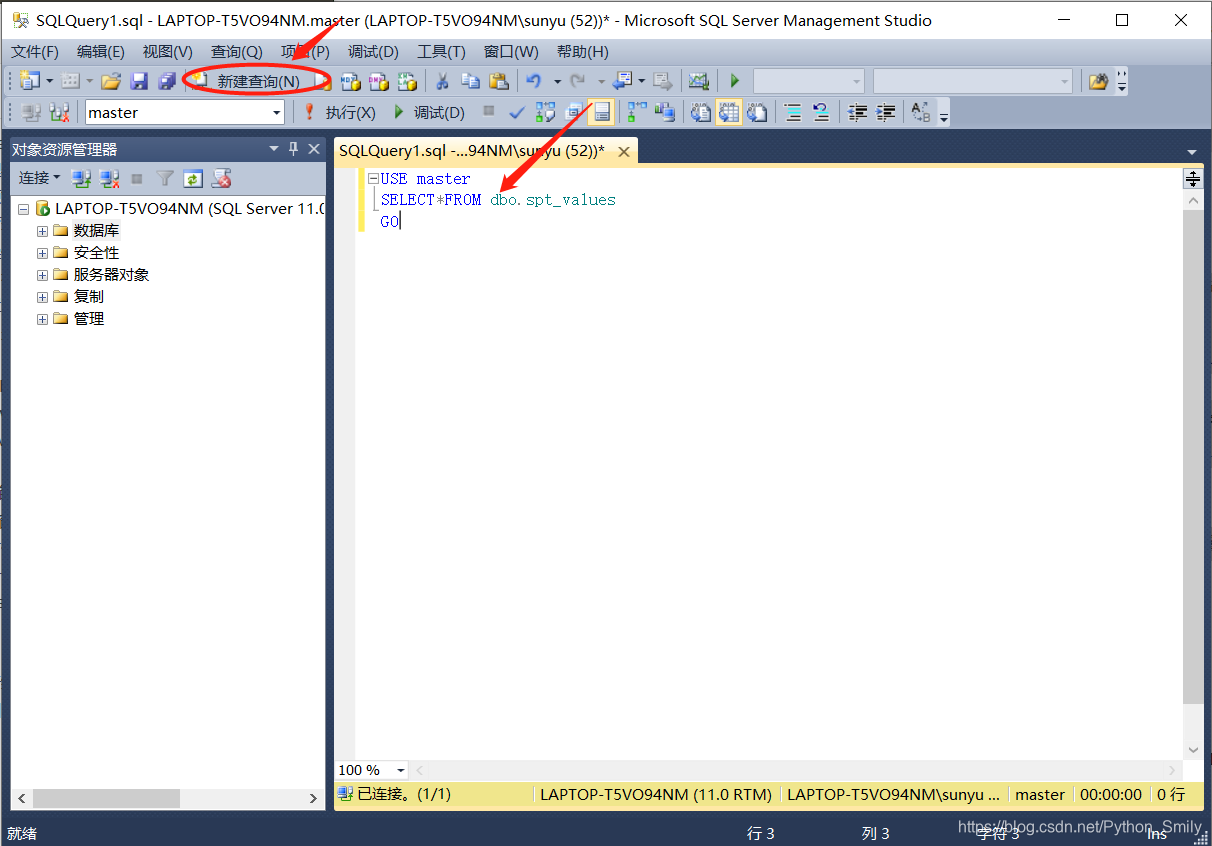This screenshot has height=846, width=1212.
Task: Refresh the Object Explorer tree
Action: (193, 178)
